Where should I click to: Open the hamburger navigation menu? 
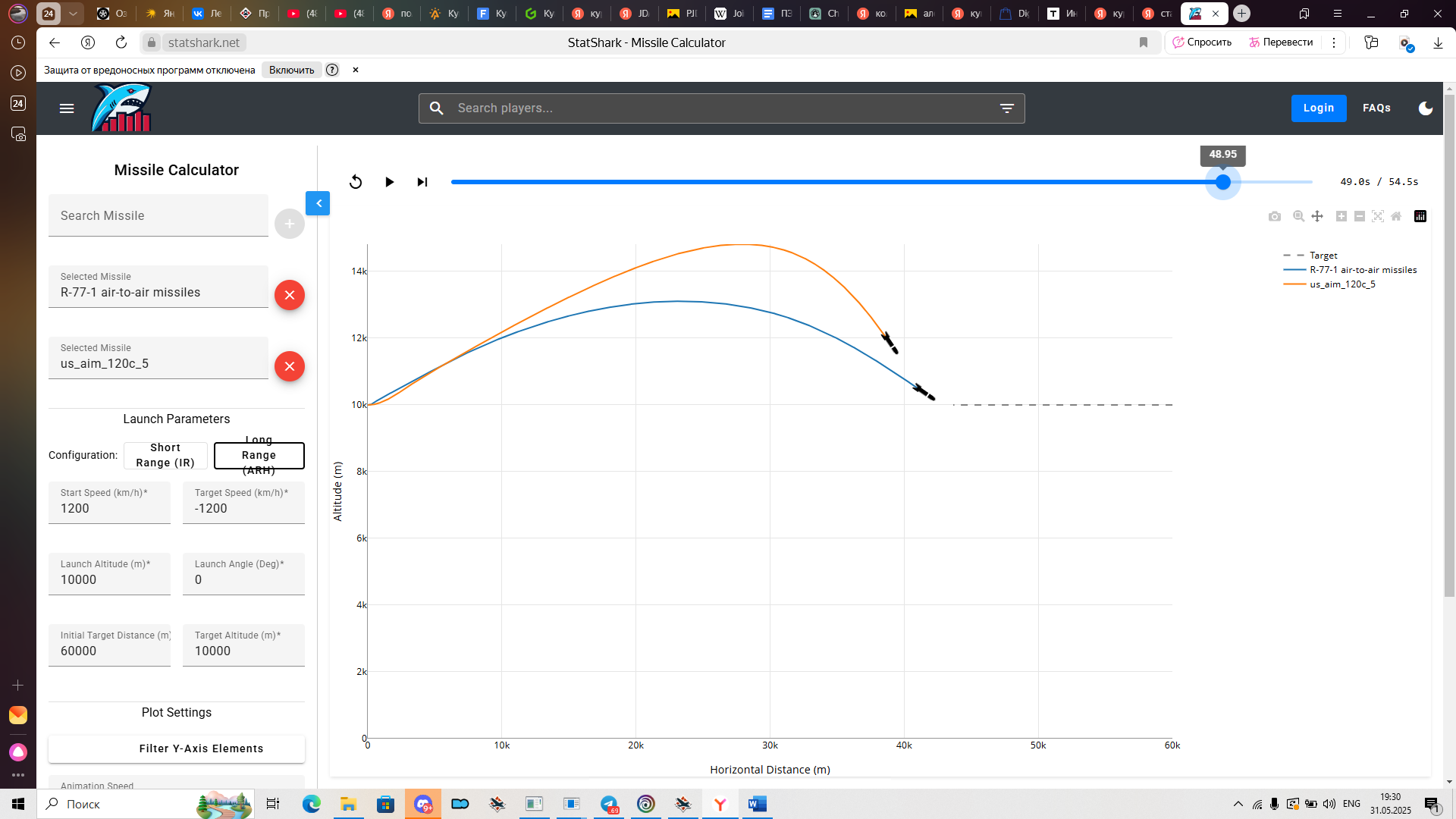[67, 108]
